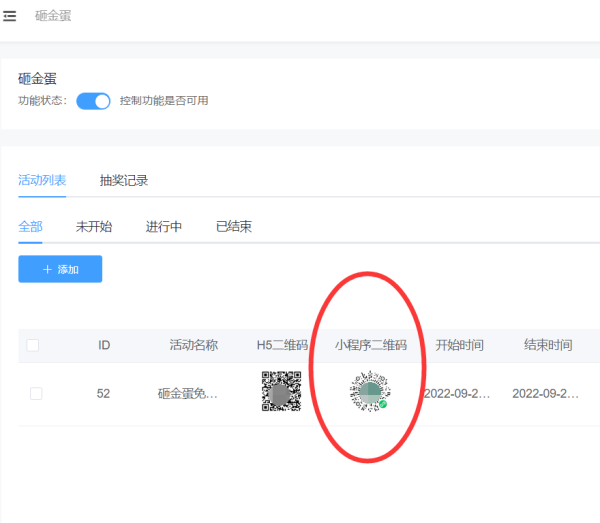600x523 pixels.
Task: Click the 小程序二维码 column header
Action: pyautogui.click(x=371, y=345)
